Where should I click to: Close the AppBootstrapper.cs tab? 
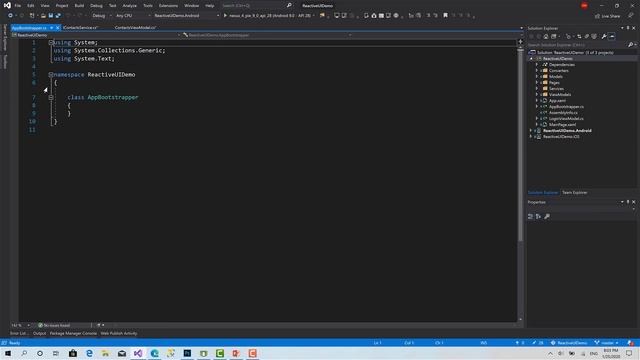pos(58,28)
